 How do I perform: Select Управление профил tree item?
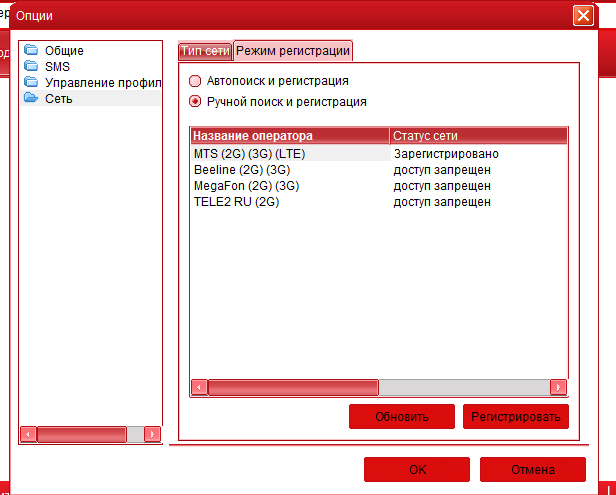pyautogui.click(x=103, y=82)
